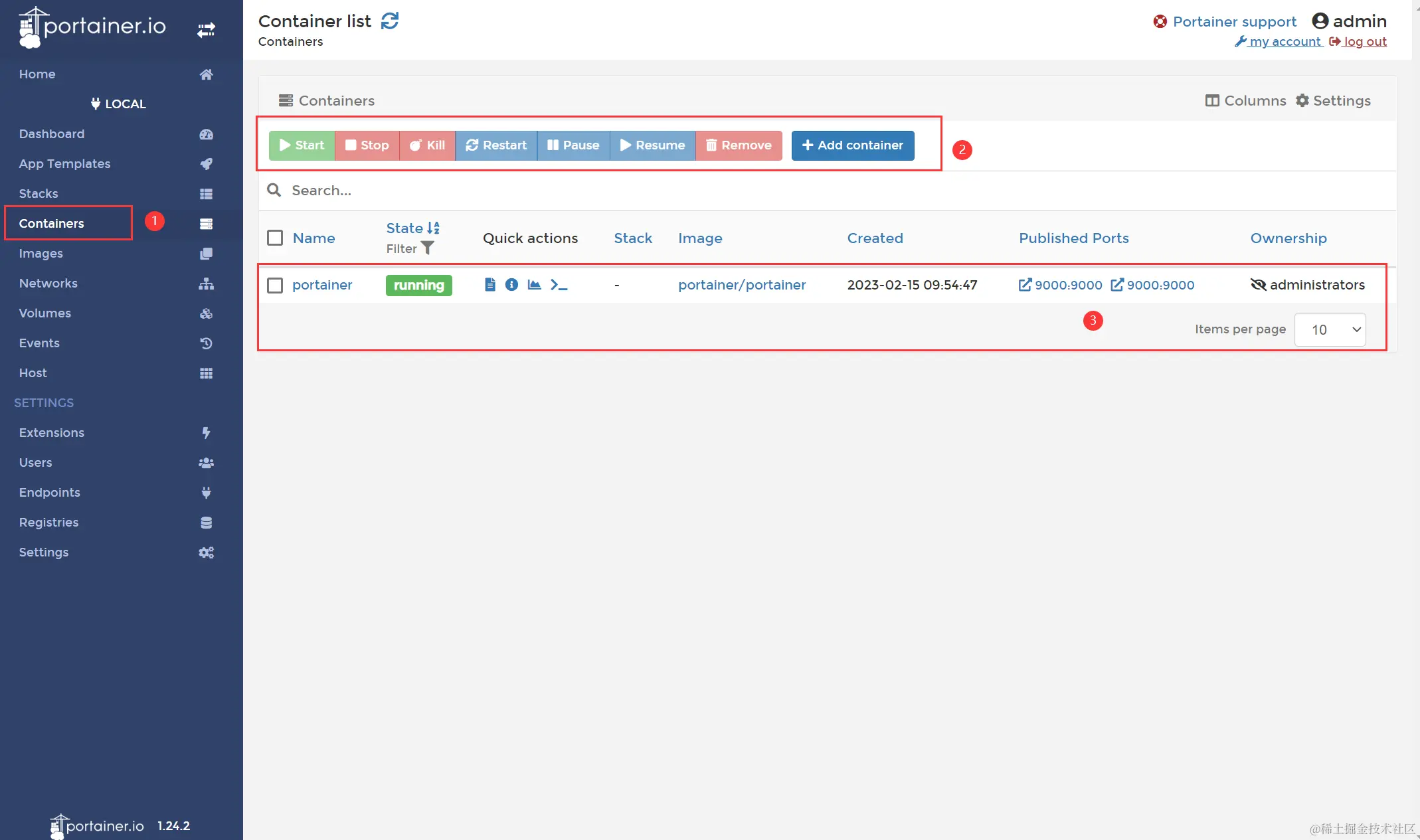Screen dimensions: 1420x840
Task: Go to Images in the sidebar
Action: pos(41,253)
